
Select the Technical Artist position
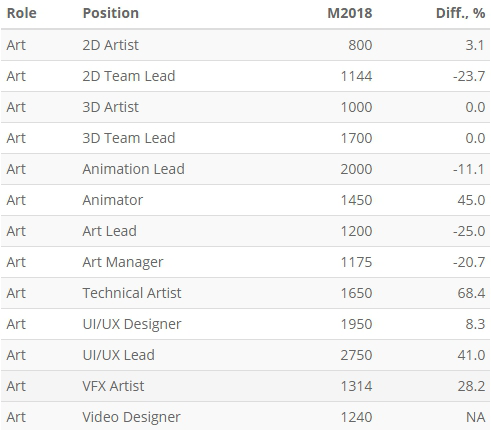[132, 293]
